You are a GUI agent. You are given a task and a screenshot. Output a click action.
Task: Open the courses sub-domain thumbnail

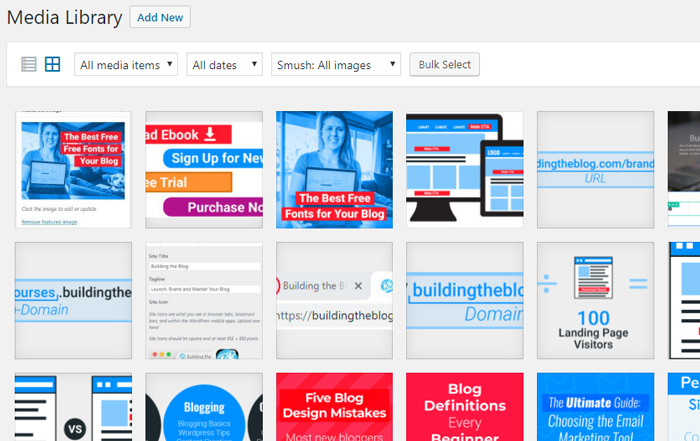[73, 300]
